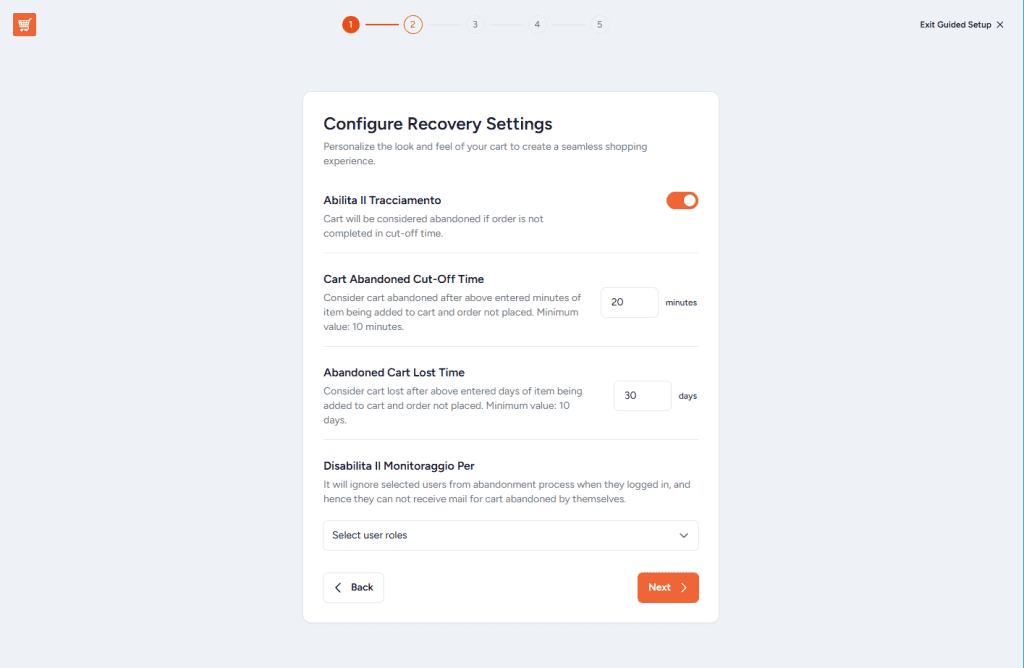Viewport: 1024px width, 668px height.
Task: Go back with the Back button
Action: tap(353, 588)
